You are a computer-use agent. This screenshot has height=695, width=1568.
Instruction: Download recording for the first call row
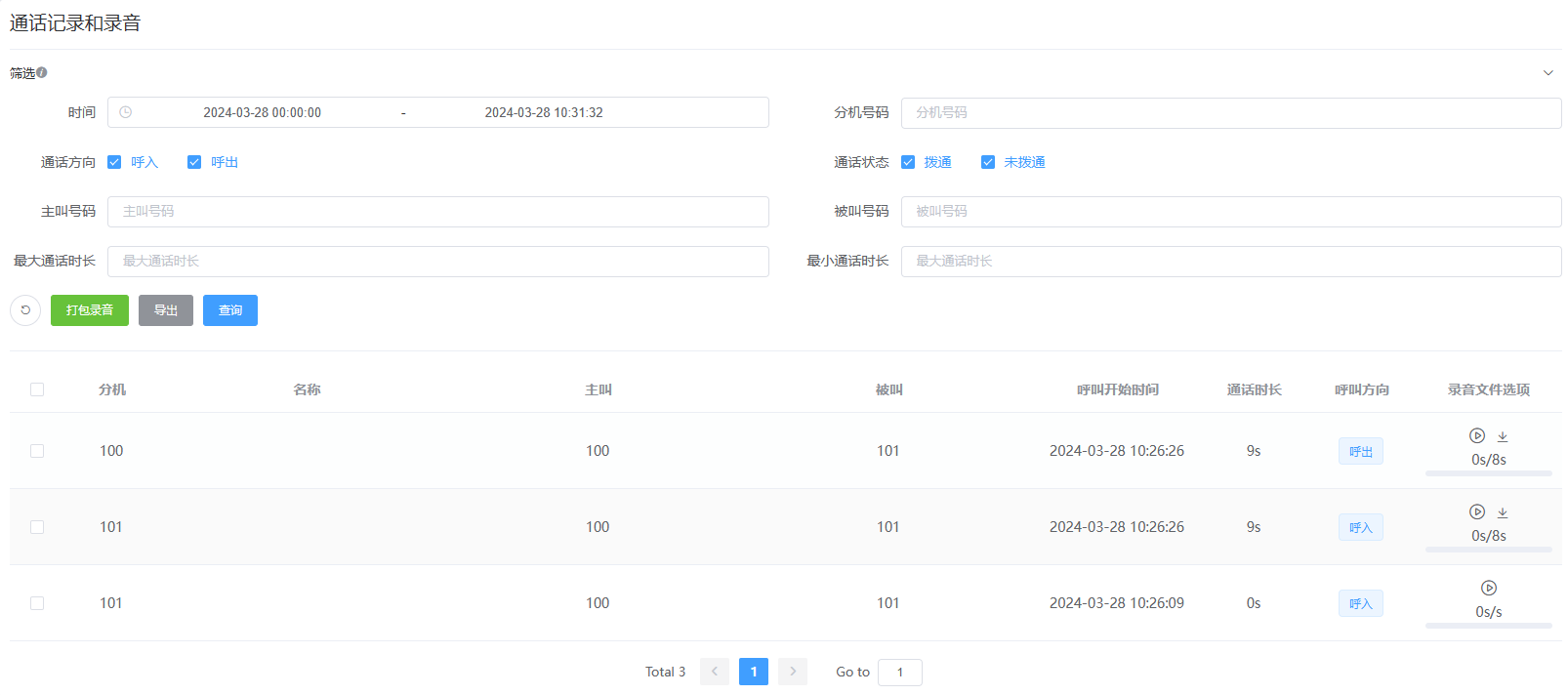click(1503, 436)
